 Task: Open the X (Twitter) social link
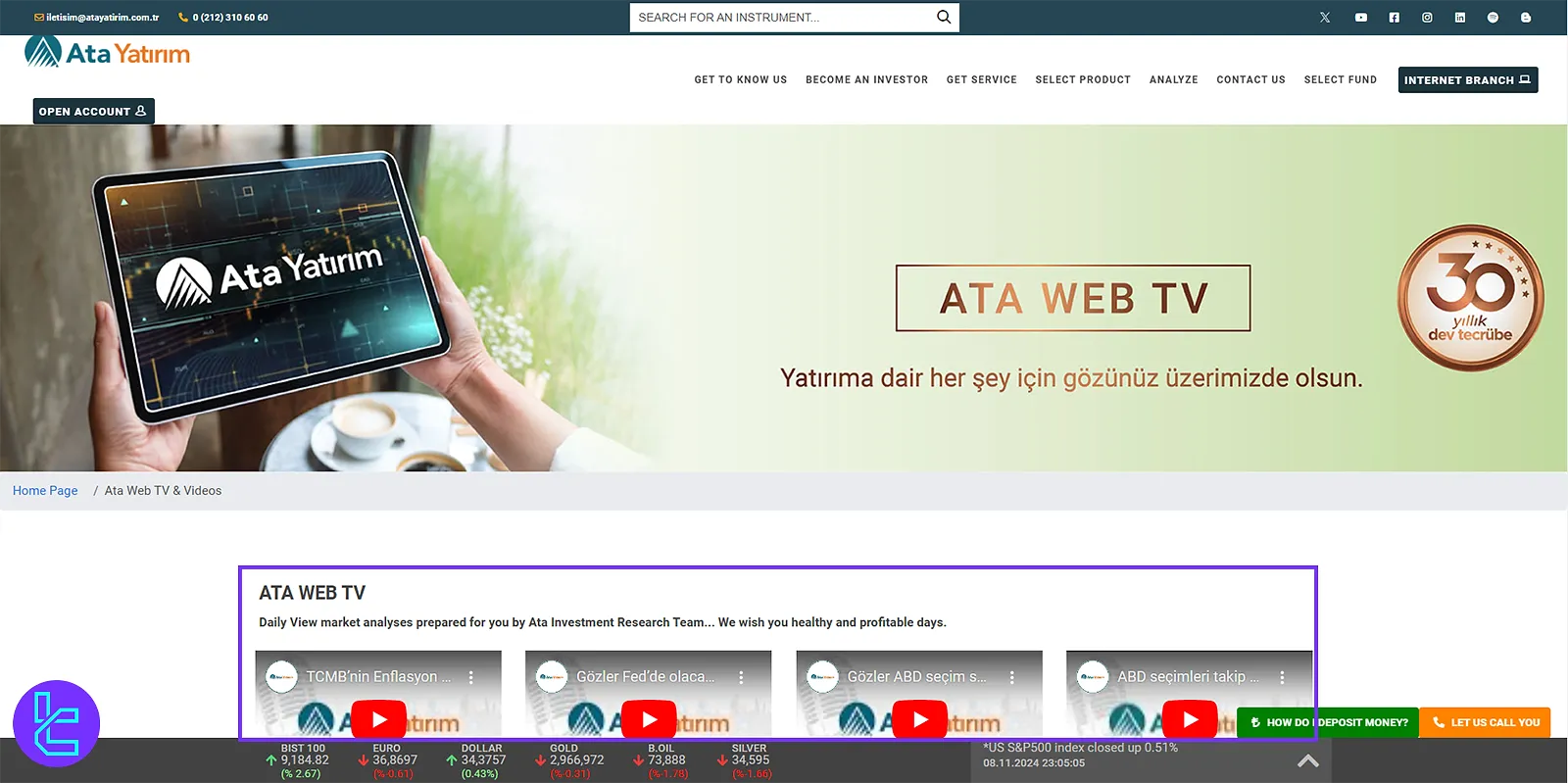point(1325,18)
